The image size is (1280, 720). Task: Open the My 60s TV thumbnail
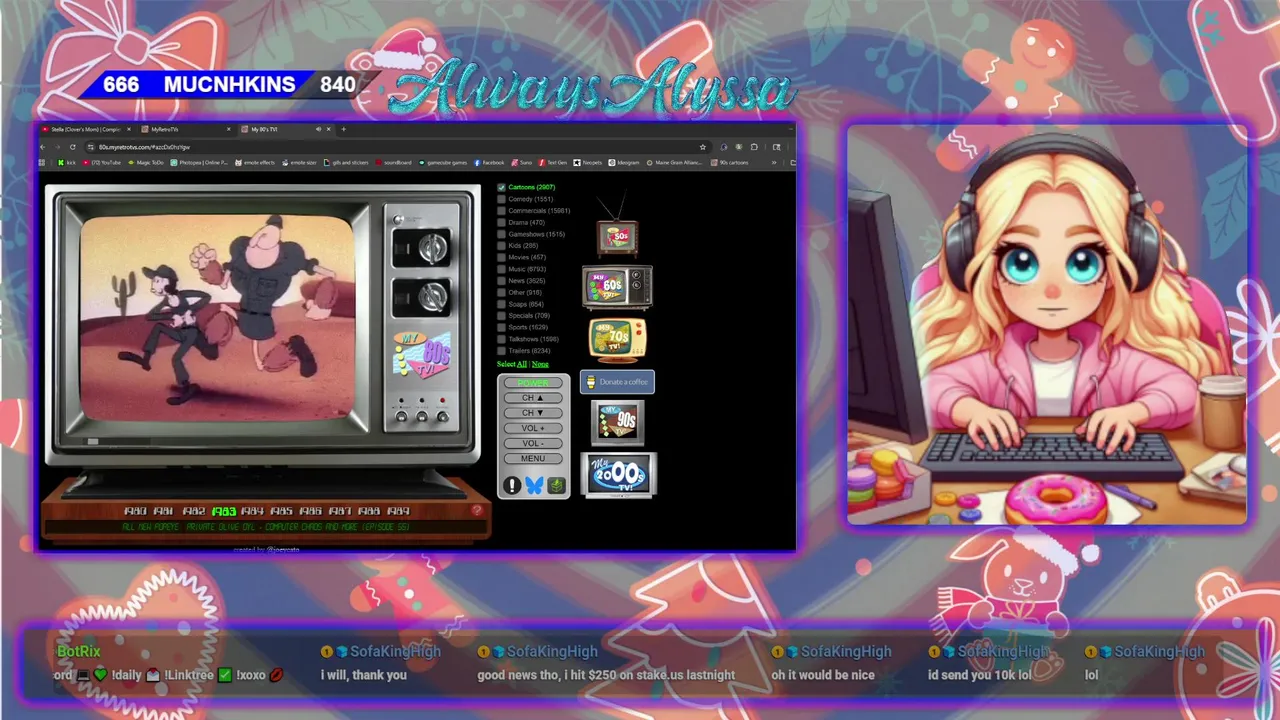617,288
